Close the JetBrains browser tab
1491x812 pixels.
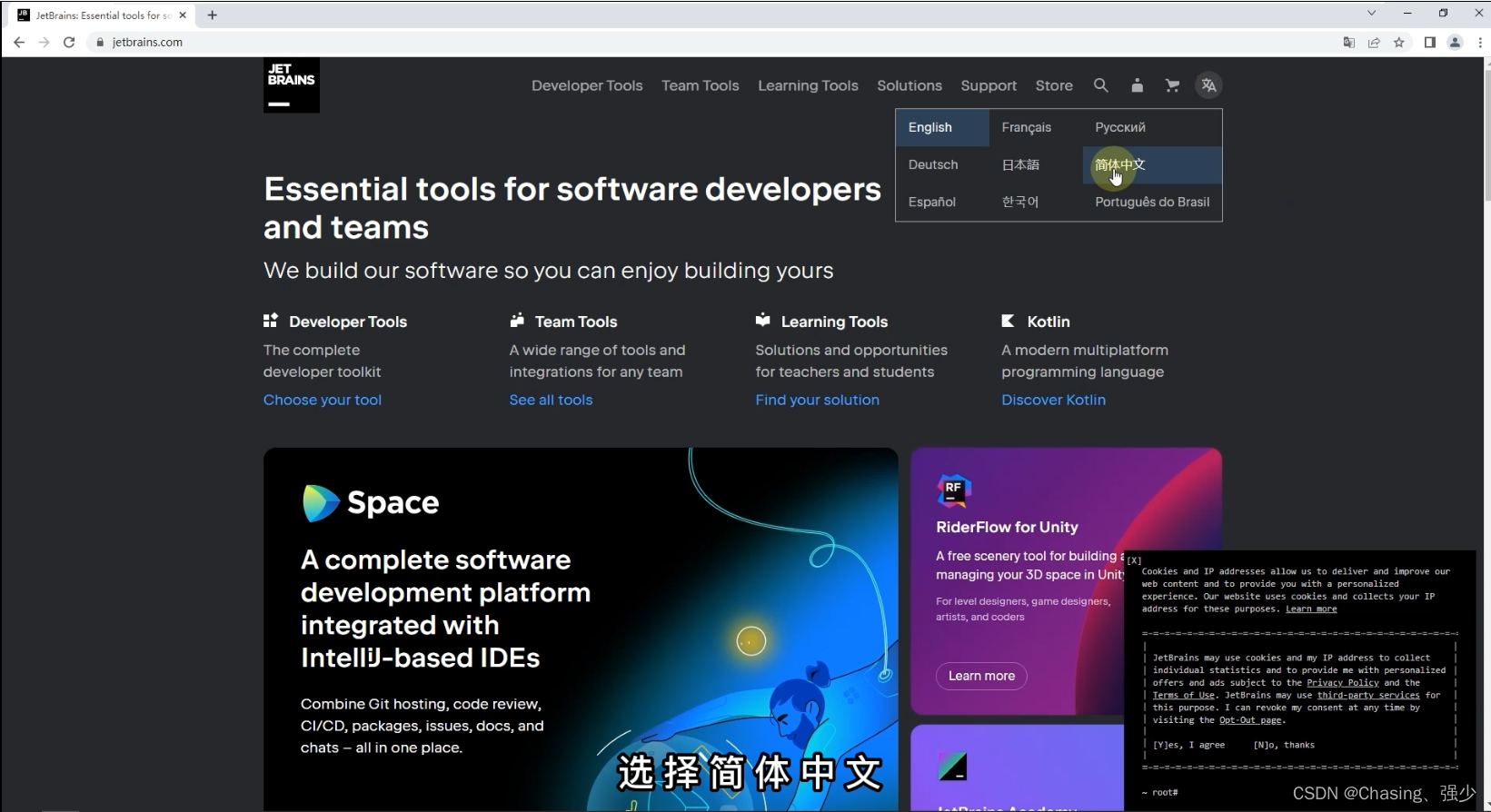(x=183, y=15)
